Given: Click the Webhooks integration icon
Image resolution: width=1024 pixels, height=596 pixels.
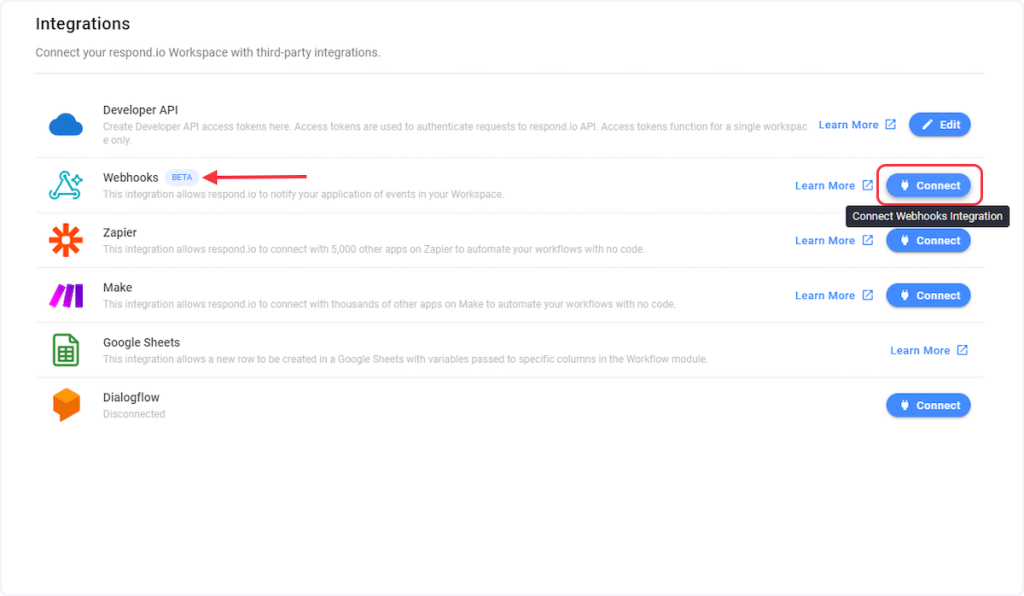Looking at the screenshot, I should click(66, 185).
